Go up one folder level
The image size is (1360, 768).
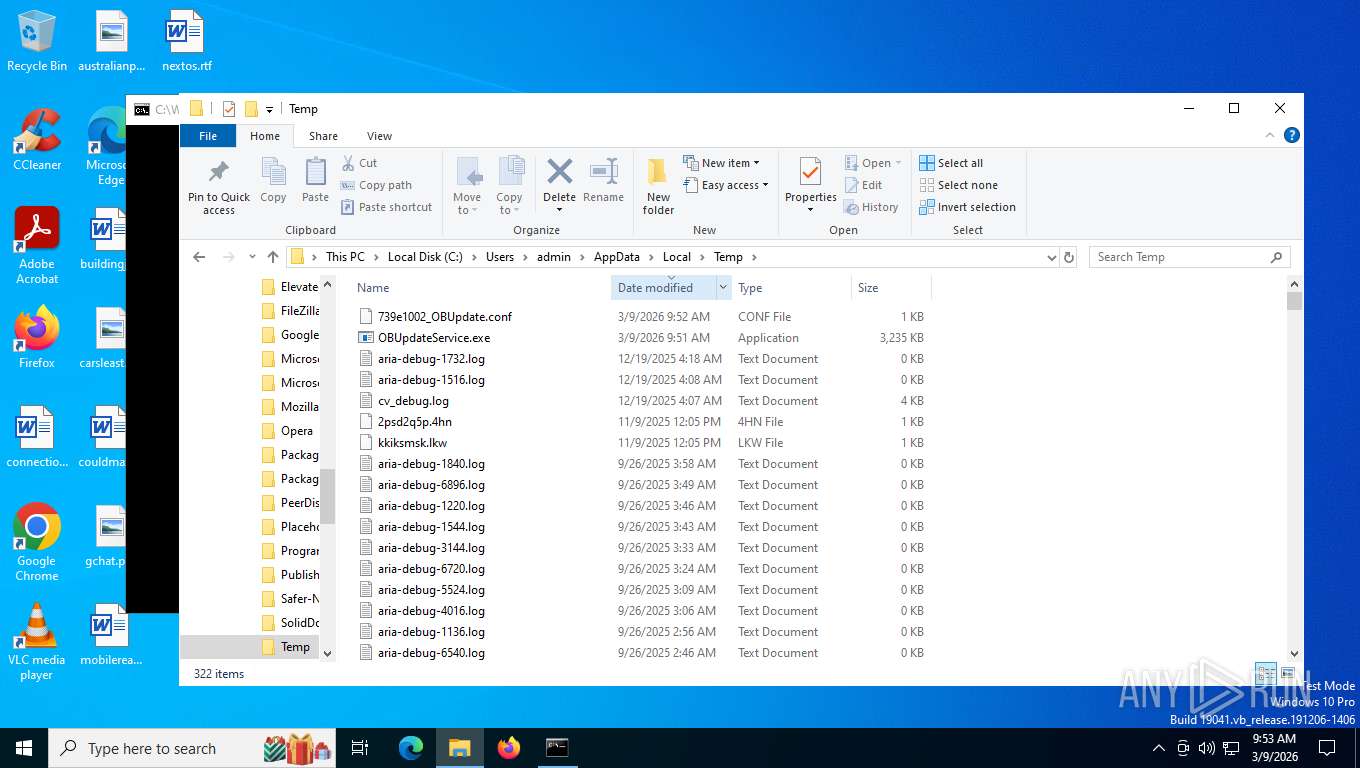coord(272,257)
